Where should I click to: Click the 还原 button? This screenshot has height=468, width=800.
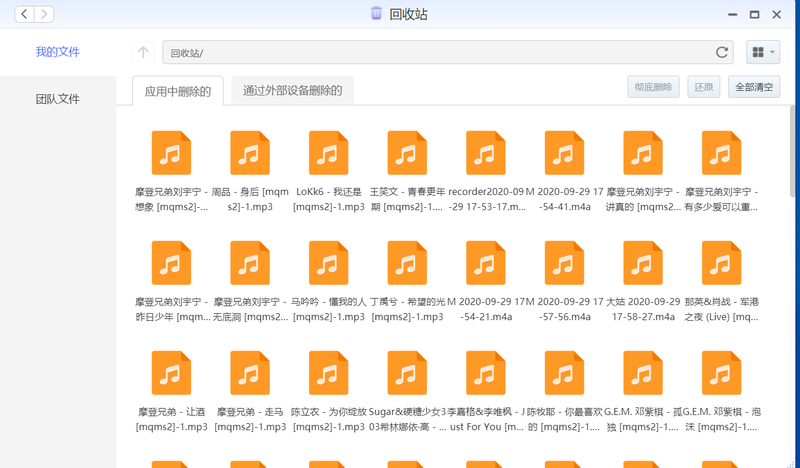pyautogui.click(x=704, y=87)
